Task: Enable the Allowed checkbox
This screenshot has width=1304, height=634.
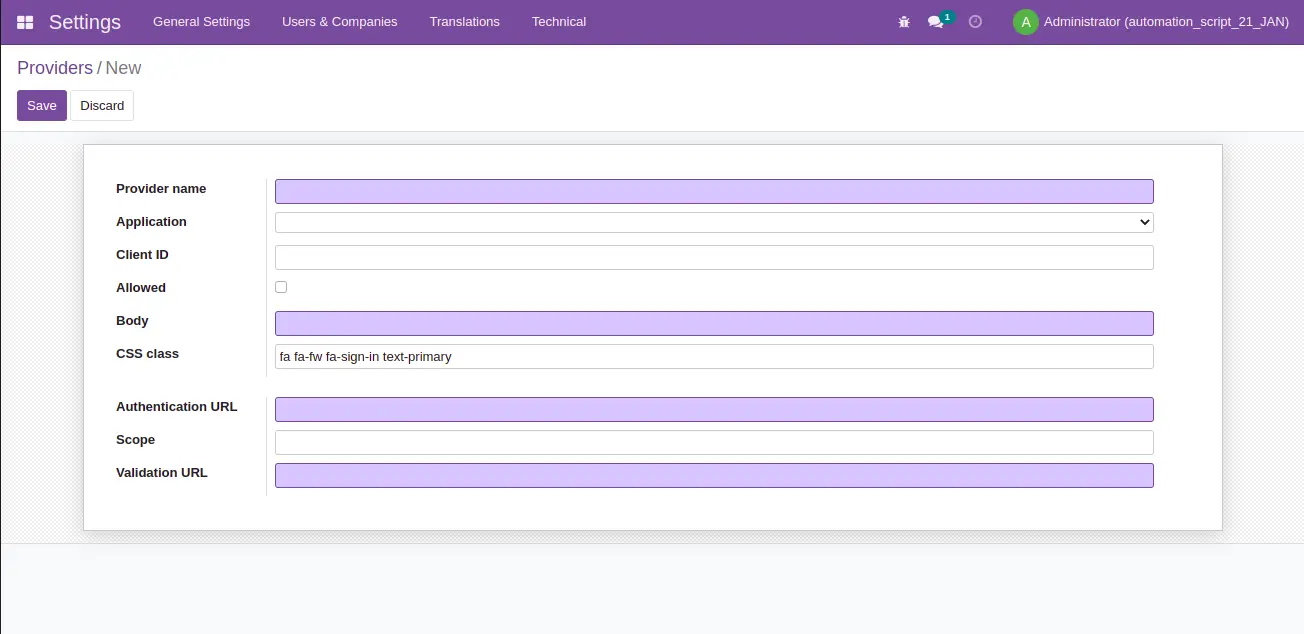Action: 281,287
